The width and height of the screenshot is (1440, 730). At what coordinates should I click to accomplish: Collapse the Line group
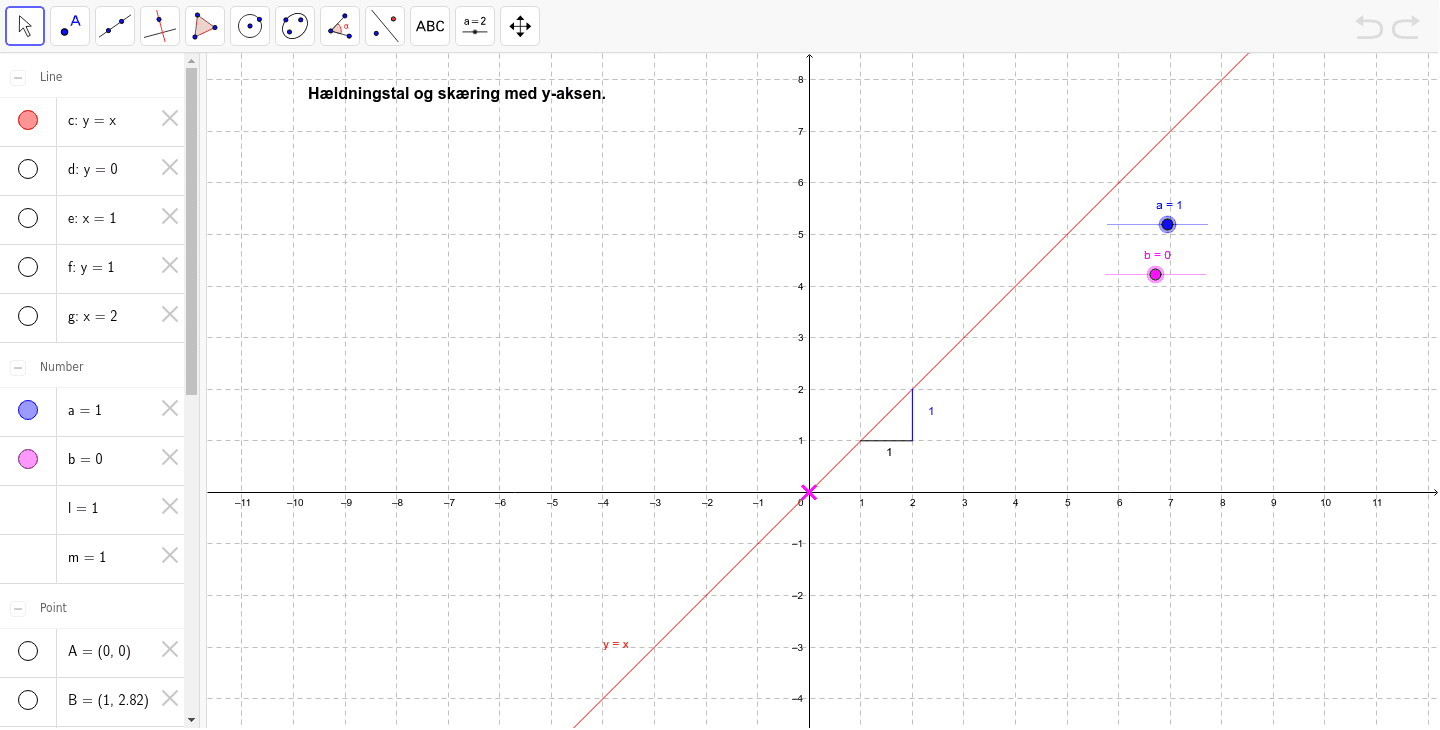pos(18,77)
